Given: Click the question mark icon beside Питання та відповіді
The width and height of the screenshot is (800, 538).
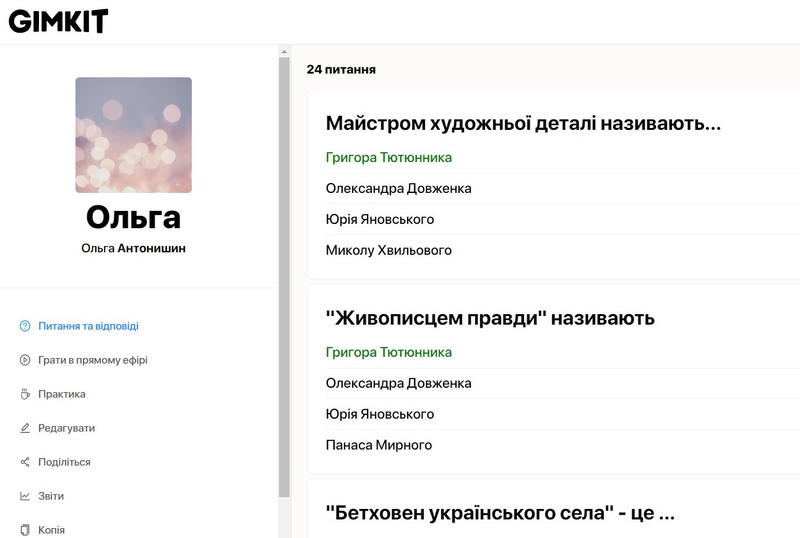Looking at the screenshot, I should (25, 326).
